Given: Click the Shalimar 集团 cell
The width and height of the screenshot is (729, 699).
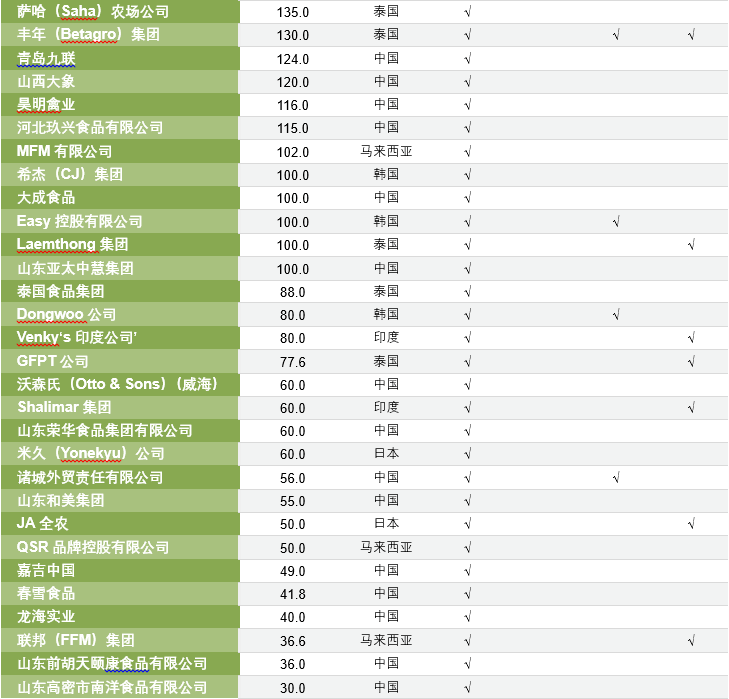Looking at the screenshot, I should click(120, 407).
